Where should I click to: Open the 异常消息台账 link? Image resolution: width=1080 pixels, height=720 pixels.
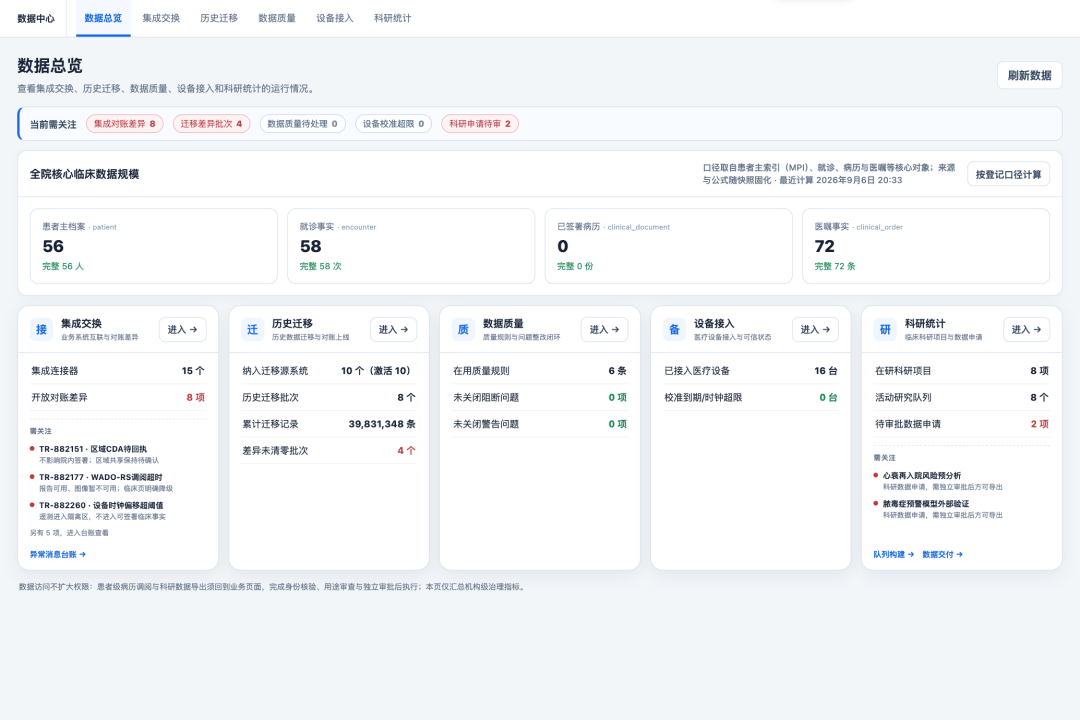point(58,554)
